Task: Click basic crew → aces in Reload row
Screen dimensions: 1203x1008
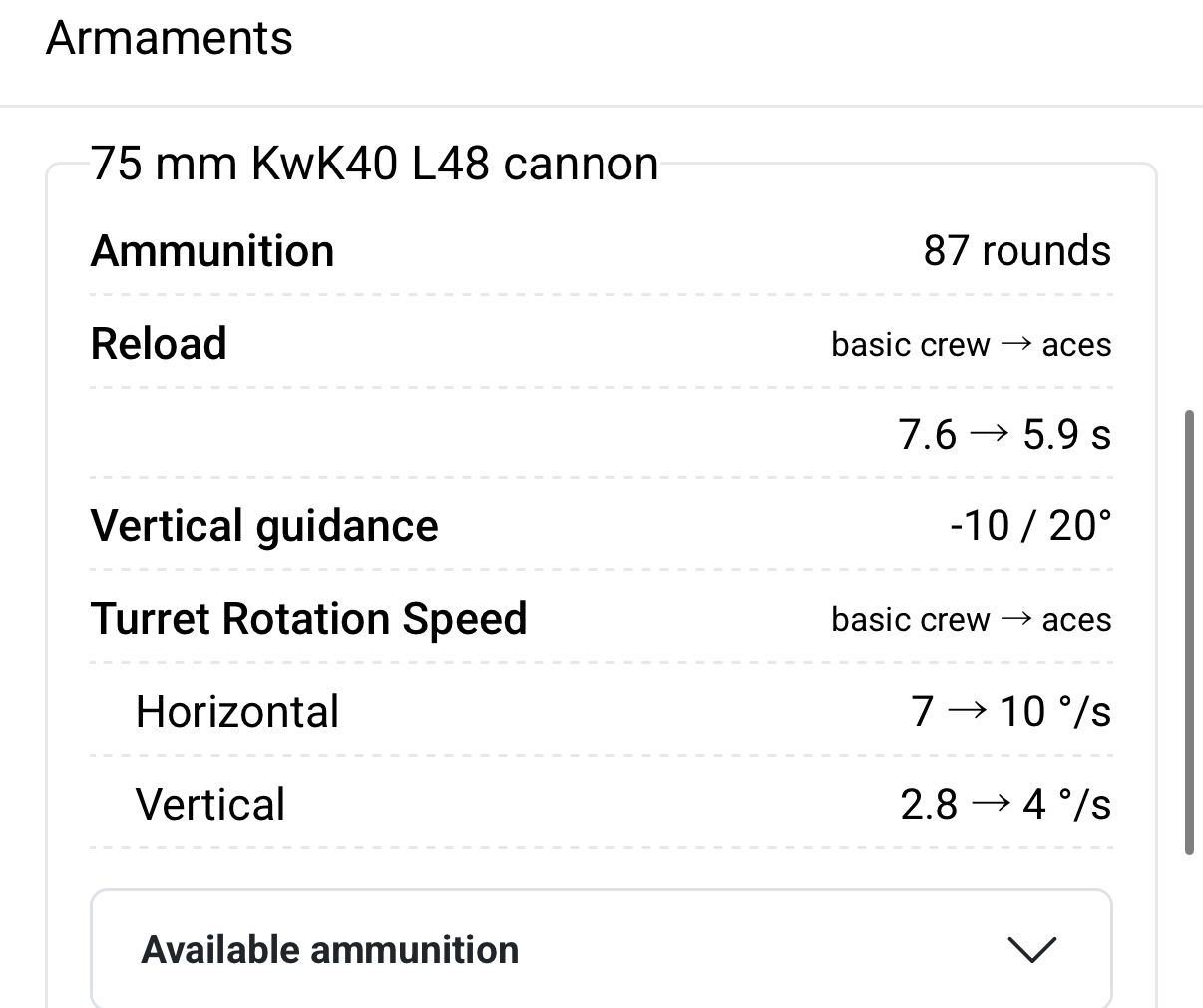Action: coord(971,345)
